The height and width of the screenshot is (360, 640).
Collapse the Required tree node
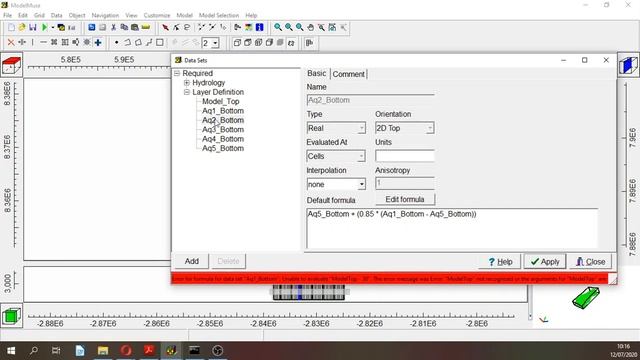click(177, 73)
